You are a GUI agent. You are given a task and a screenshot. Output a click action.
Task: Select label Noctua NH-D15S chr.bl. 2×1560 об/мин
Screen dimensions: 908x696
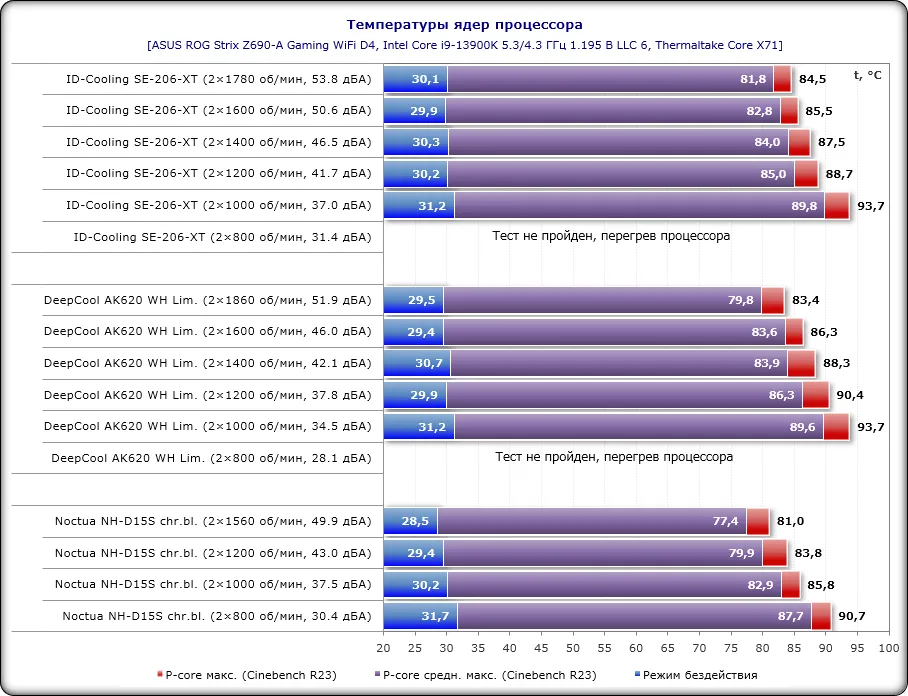click(213, 522)
